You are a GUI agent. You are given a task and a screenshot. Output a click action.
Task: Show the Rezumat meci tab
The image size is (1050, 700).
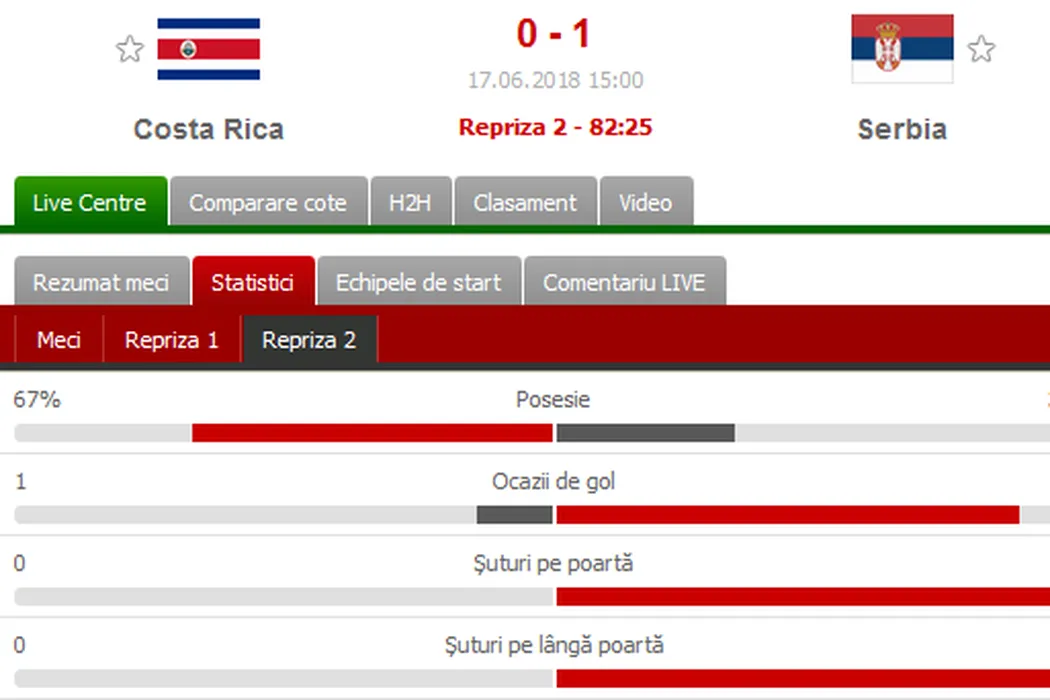point(101,282)
